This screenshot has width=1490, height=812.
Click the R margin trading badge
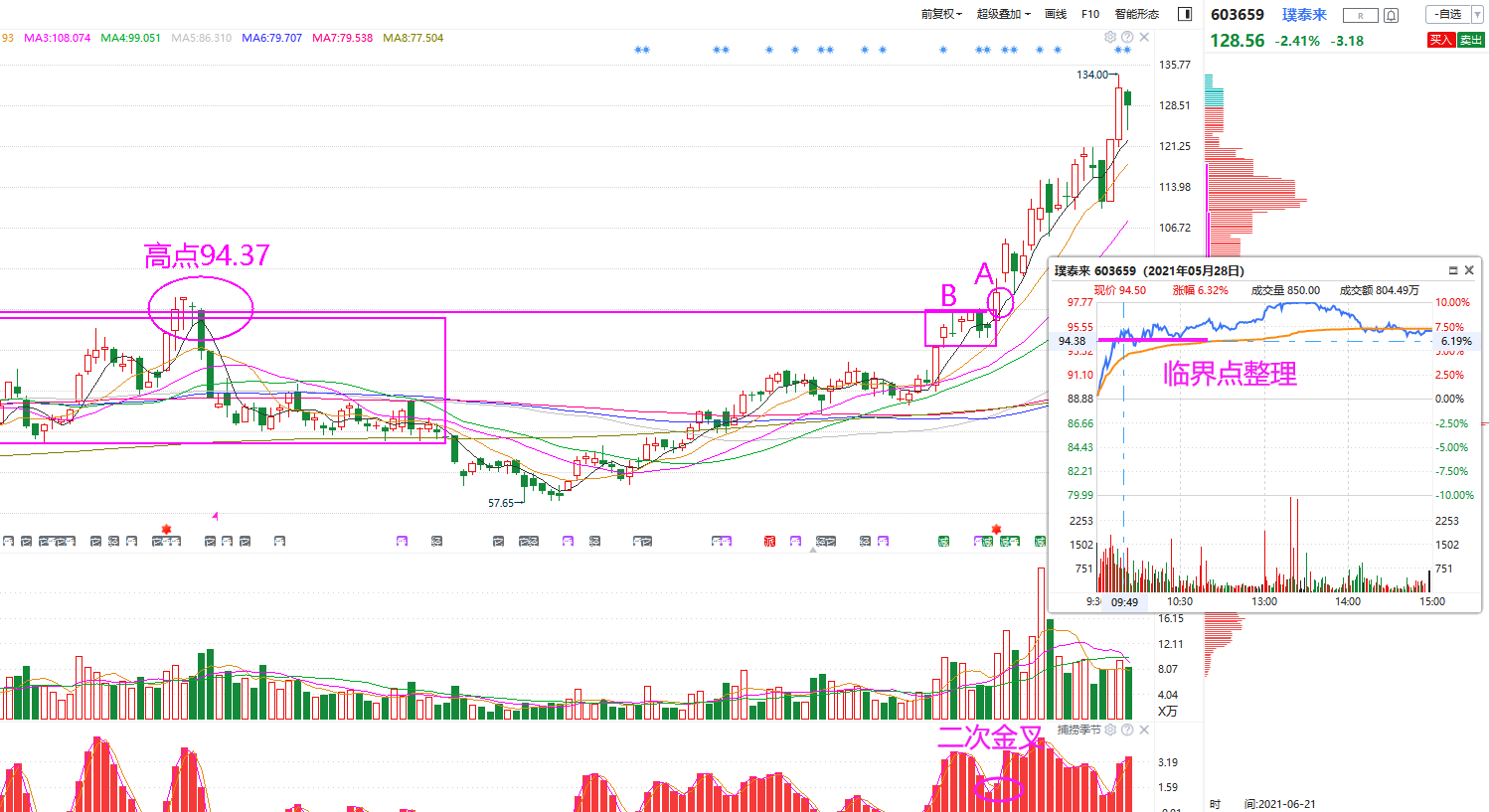1360,15
